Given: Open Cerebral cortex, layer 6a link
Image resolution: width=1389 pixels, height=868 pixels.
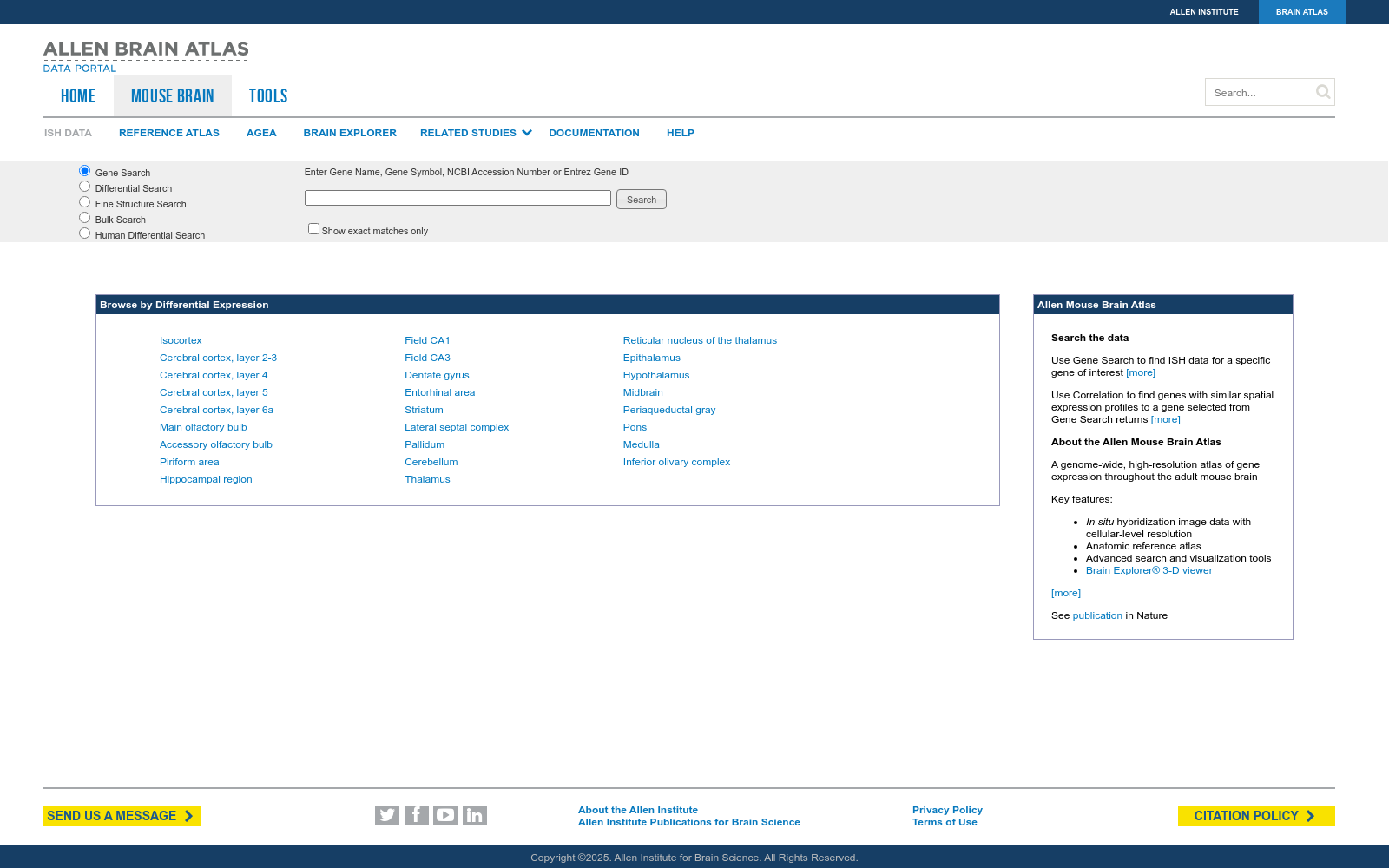Looking at the screenshot, I should click(216, 410).
